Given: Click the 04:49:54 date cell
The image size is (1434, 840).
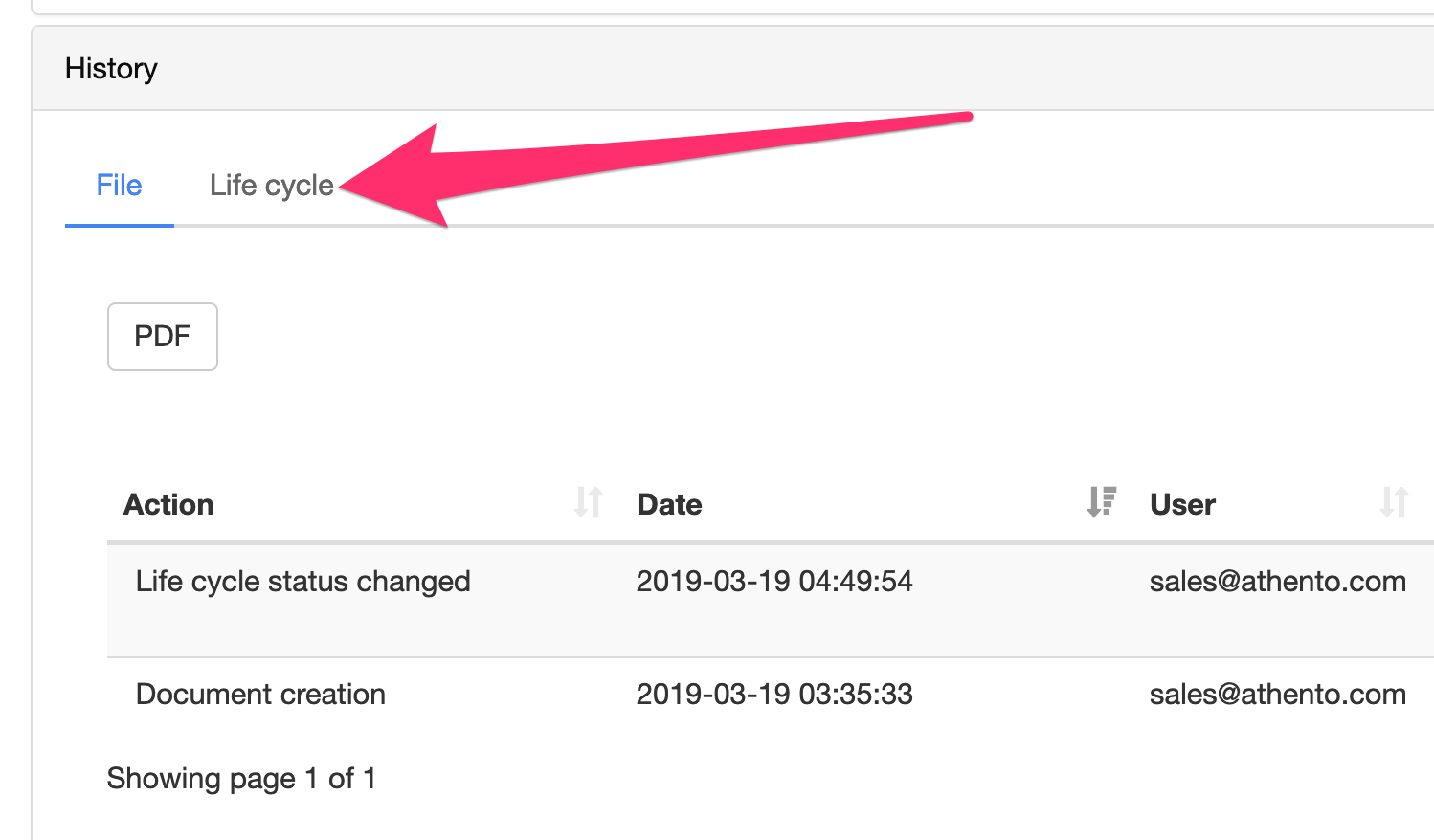Looking at the screenshot, I should pyautogui.click(x=774, y=582).
